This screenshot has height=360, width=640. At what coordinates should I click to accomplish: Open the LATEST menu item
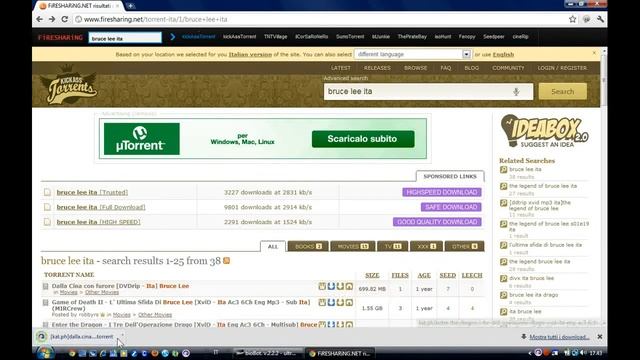(x=341, y=68)
